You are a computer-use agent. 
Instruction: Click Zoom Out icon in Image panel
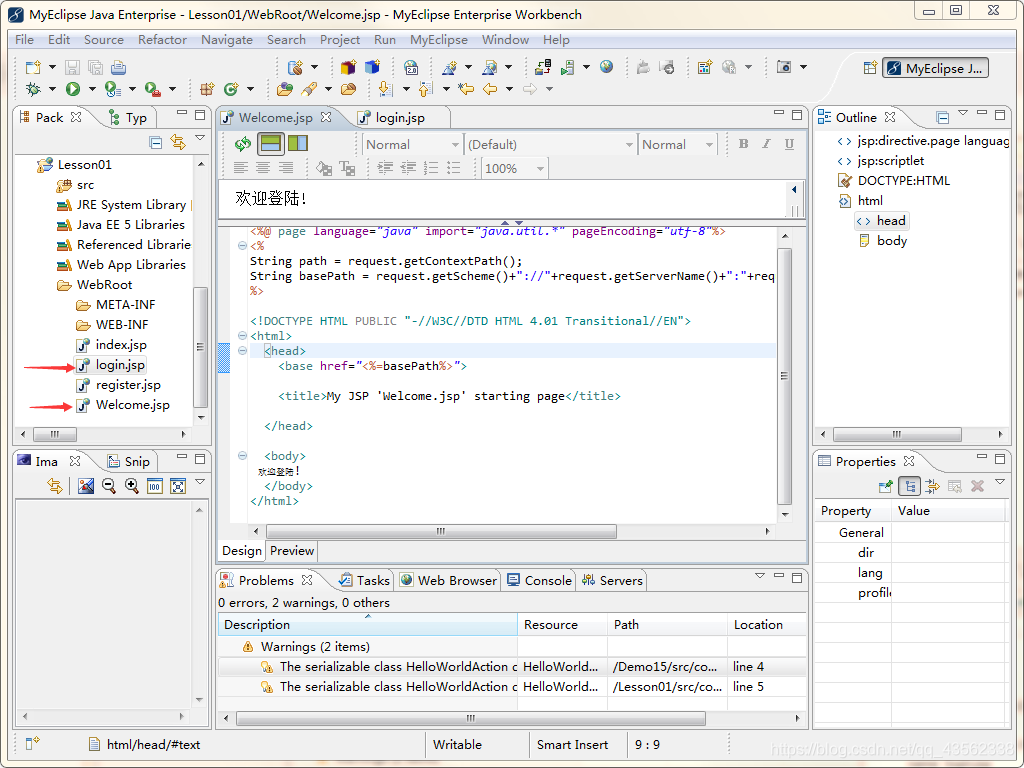point(108,486)
